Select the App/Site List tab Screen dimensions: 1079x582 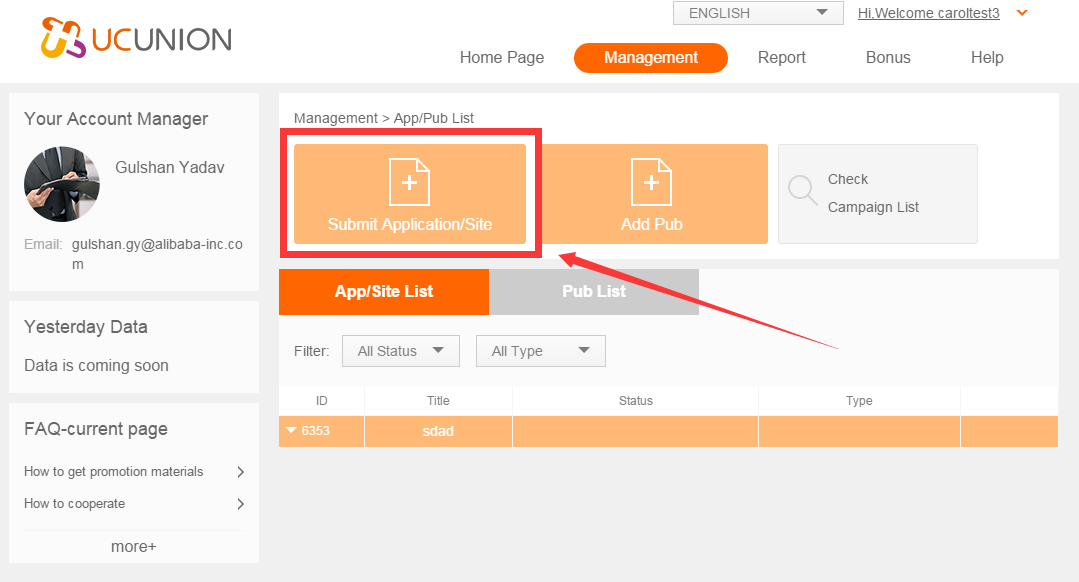384,292
